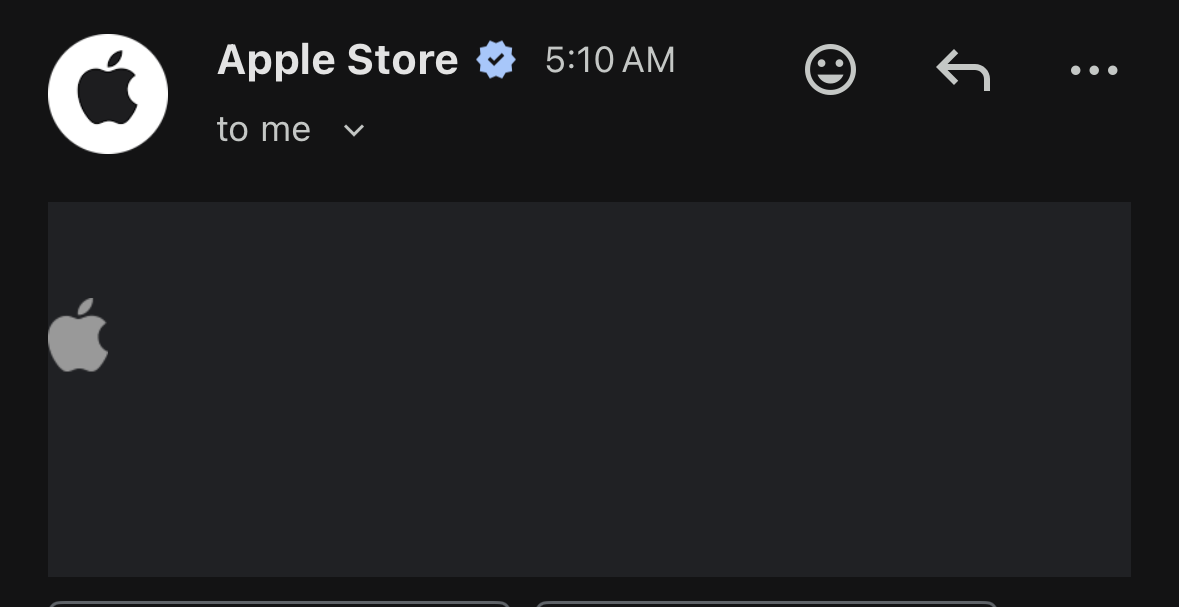Open the emoji reaction picker
The width and height of the screenshot is (1179, 607).
[830, 71]
